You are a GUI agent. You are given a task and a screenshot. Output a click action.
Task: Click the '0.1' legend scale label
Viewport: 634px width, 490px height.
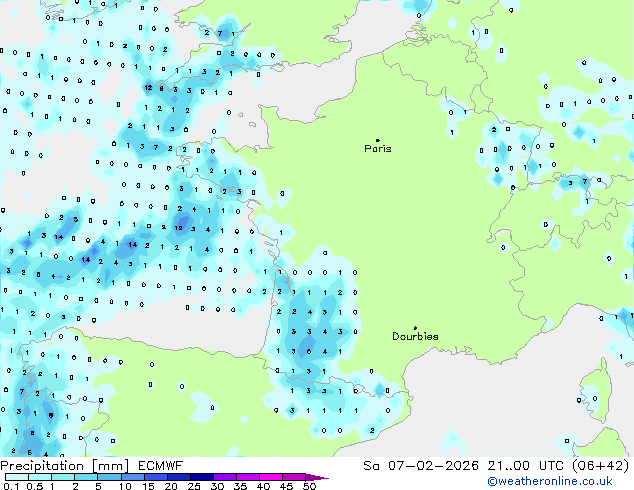pyautogui.click(x=11, y=486)
